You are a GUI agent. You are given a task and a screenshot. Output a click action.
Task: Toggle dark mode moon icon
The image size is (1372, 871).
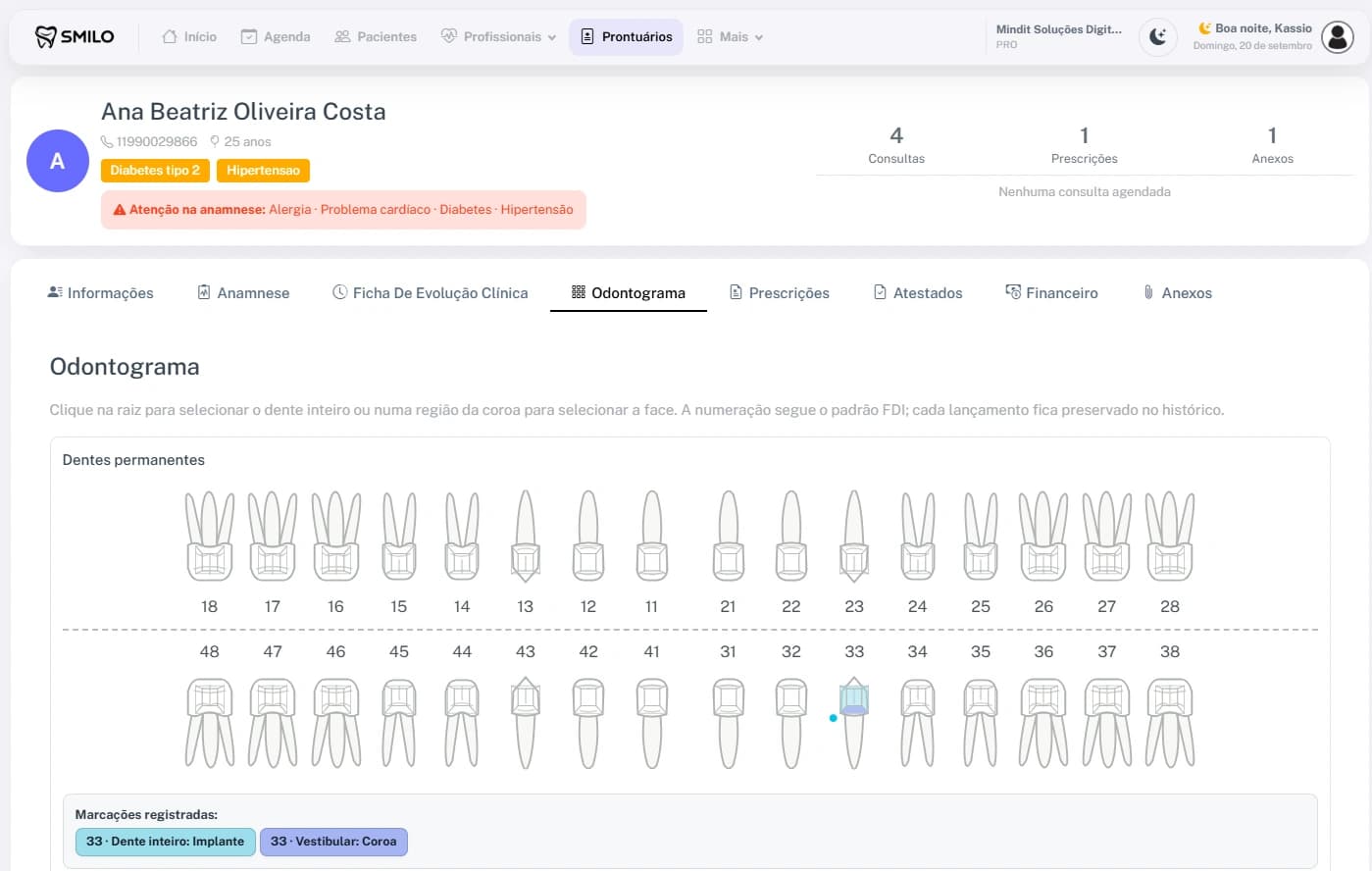click(1158, 37)
